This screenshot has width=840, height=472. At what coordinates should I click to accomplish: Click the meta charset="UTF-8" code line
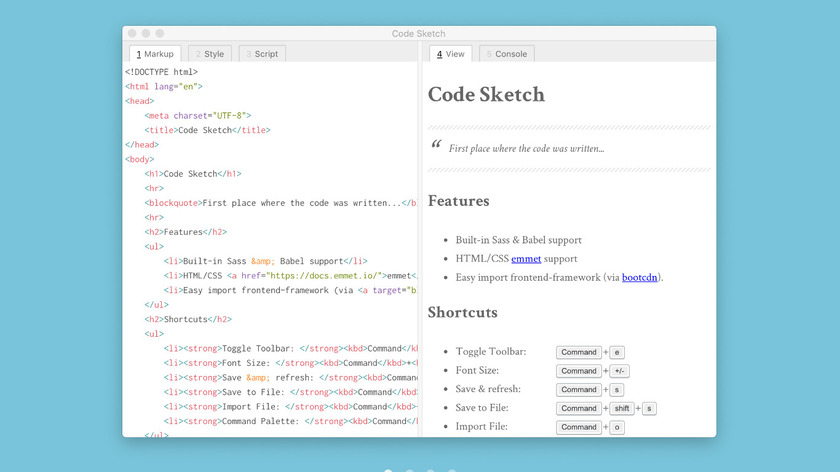198,115
